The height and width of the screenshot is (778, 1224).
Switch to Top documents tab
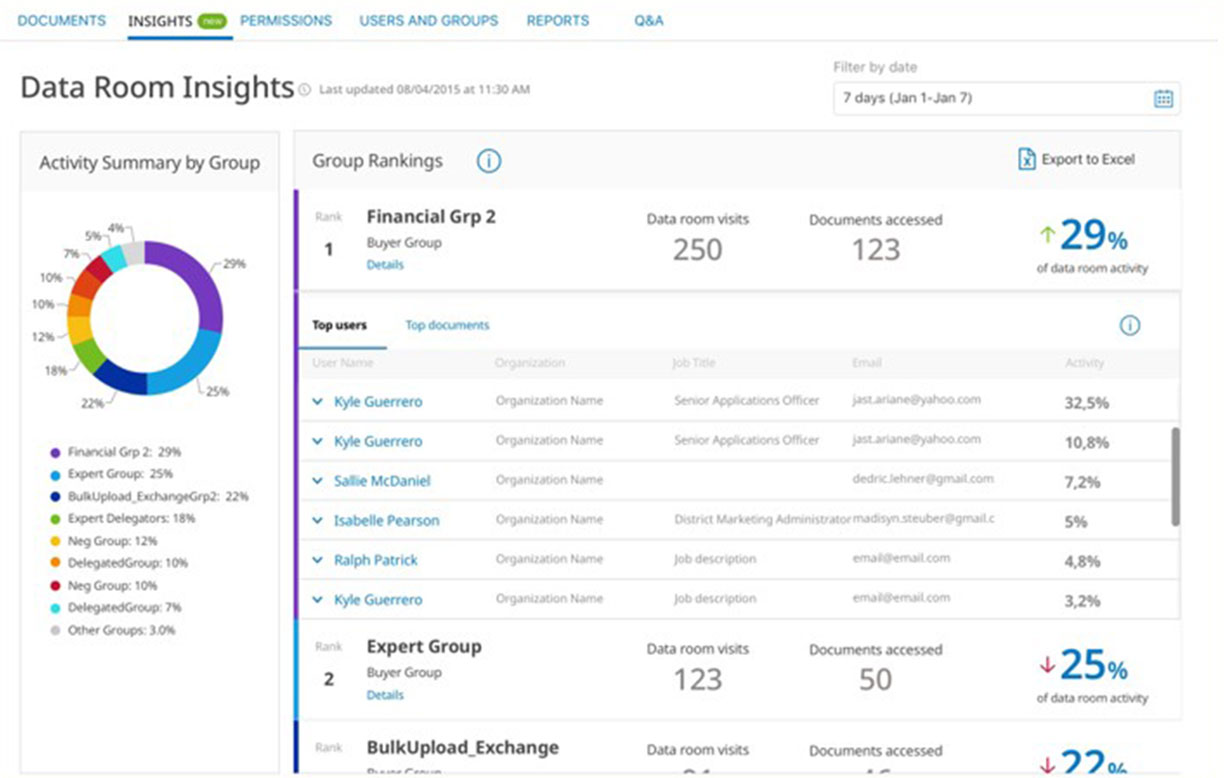[x=447, y=325]
